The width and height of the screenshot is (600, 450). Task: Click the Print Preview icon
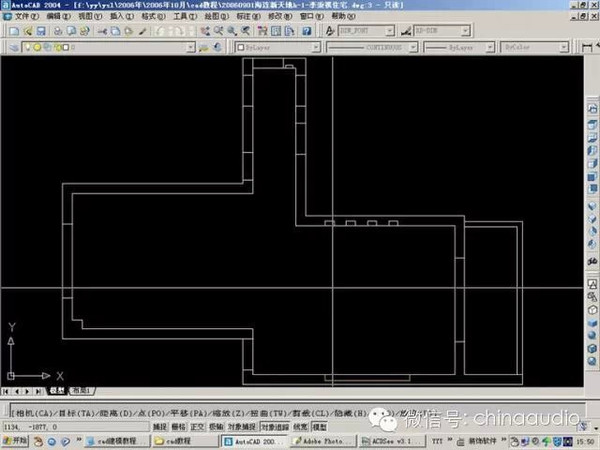tap(71, 31)
